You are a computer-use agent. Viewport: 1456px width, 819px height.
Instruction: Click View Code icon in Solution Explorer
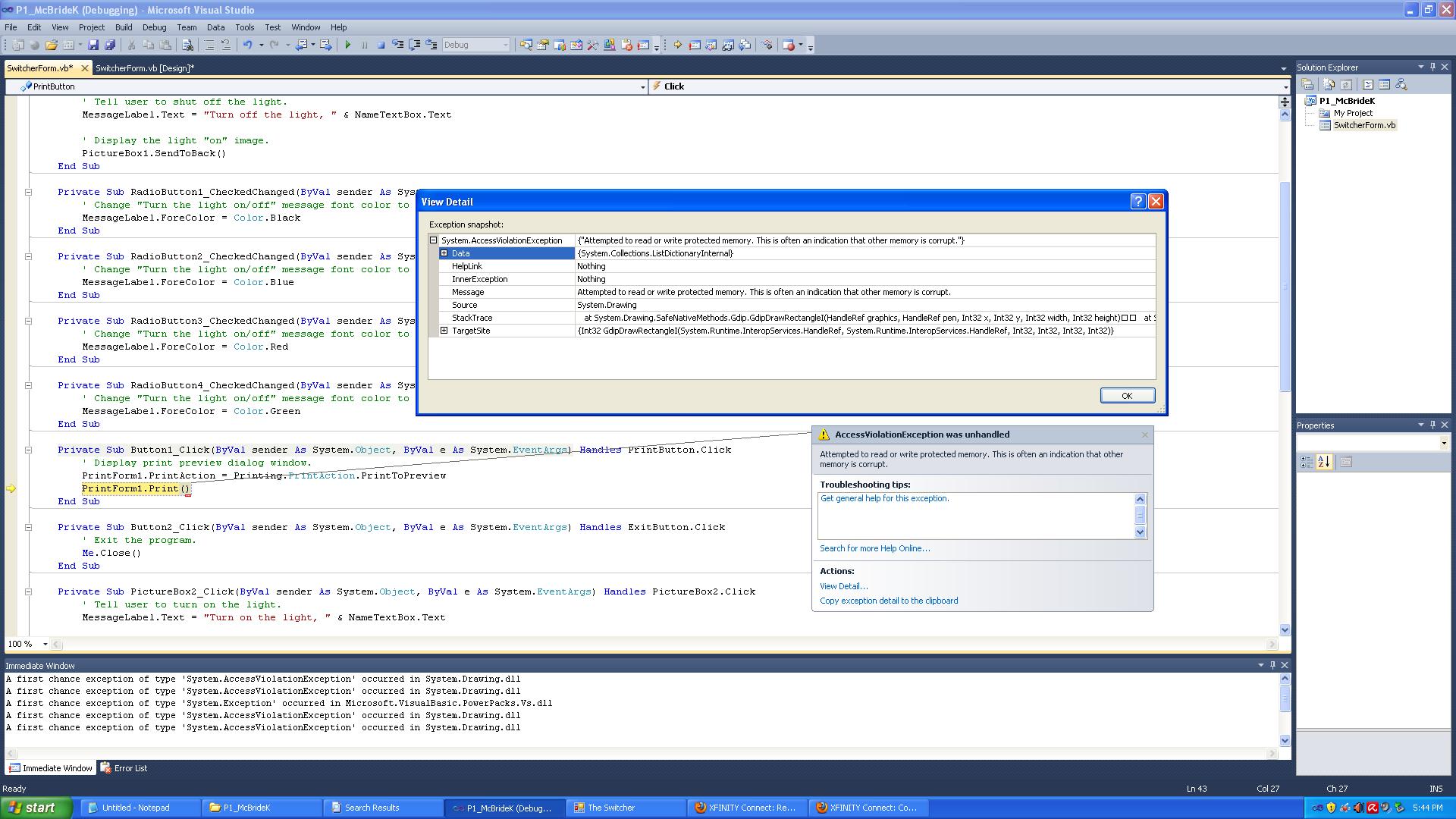[1368, 84]
